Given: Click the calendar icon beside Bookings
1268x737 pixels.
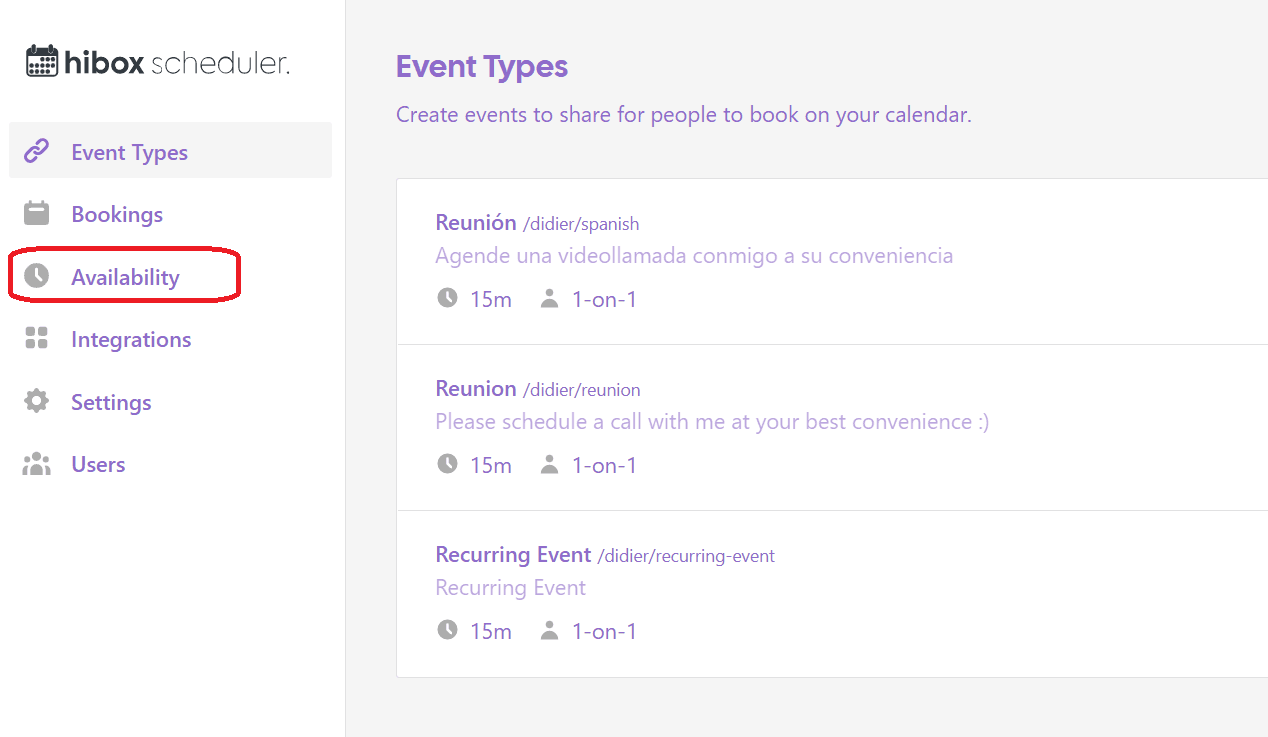Looking at the screenshot, I should point(37,214).
